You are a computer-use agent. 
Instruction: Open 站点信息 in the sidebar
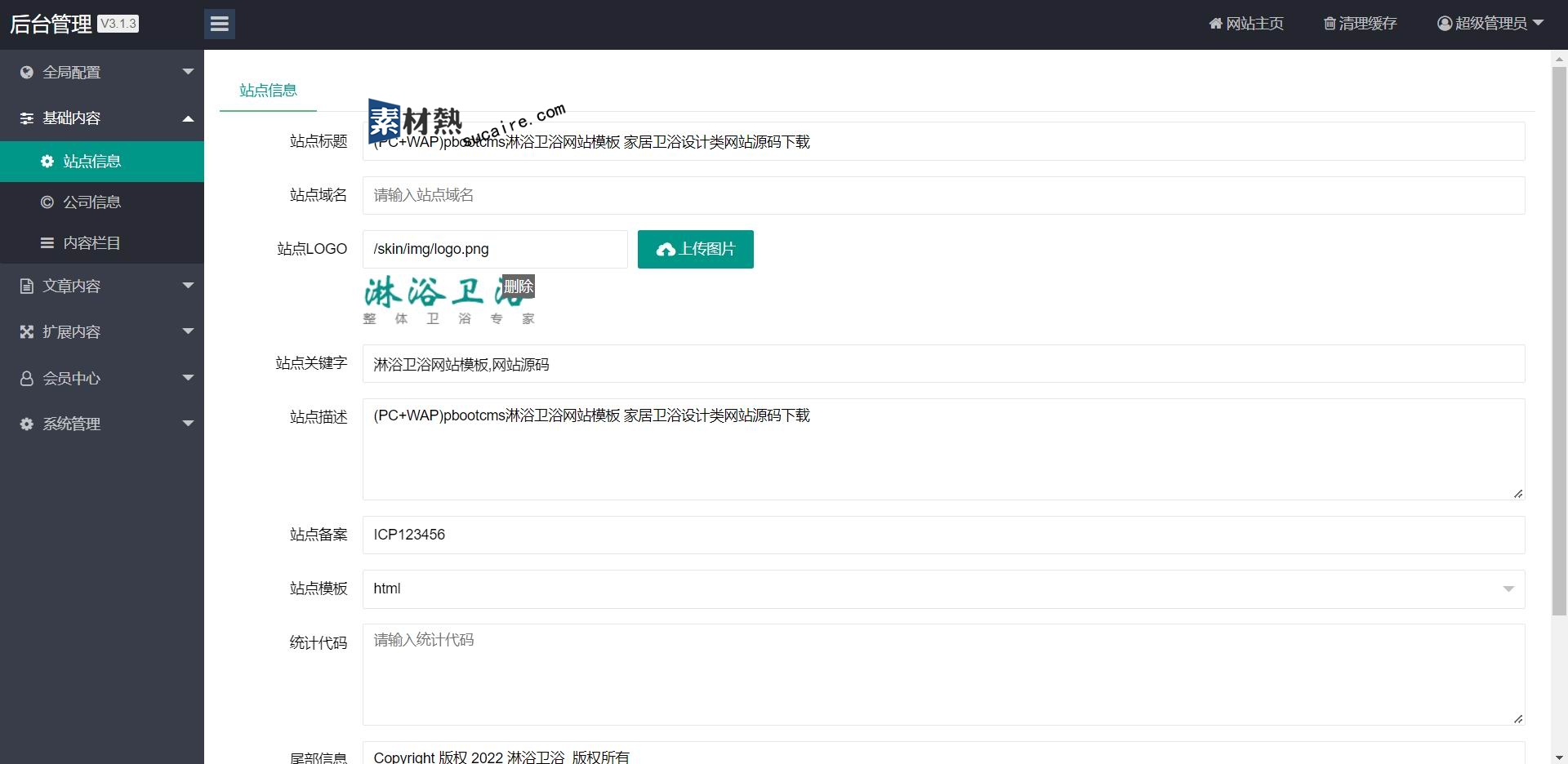point(102,162)
